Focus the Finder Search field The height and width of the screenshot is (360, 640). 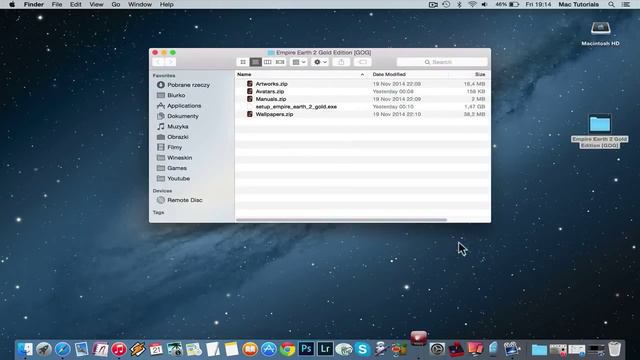tap(442, 62)
